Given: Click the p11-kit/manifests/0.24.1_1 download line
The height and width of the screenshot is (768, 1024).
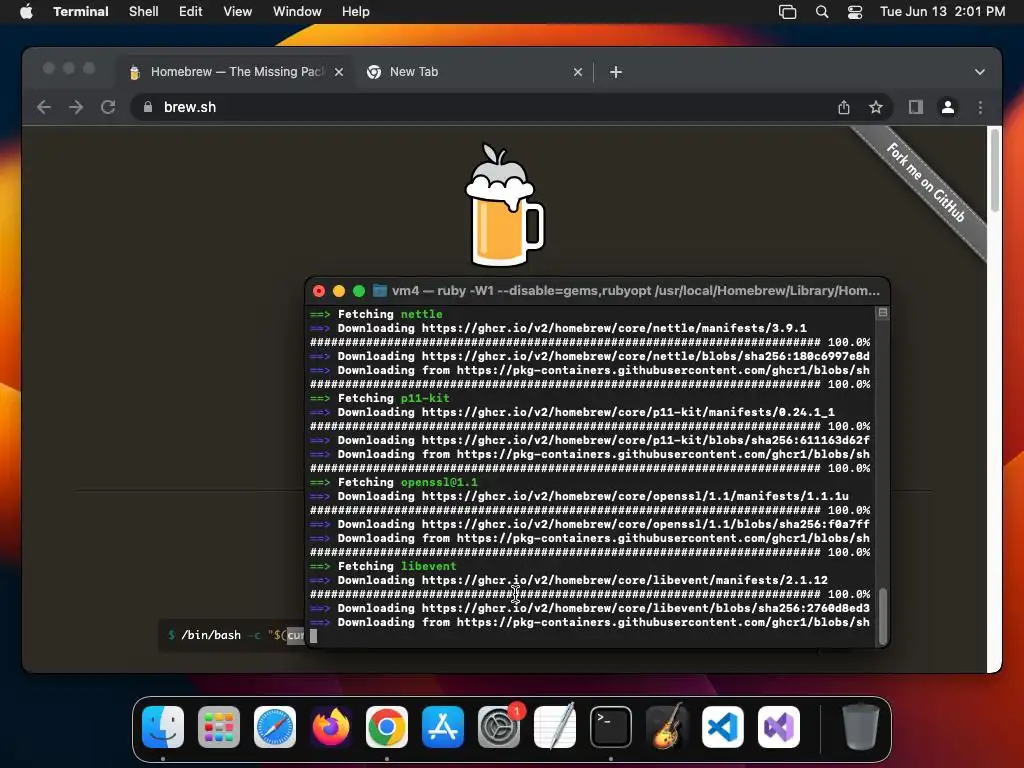Looking at the screenshot, I should (572, 412).
